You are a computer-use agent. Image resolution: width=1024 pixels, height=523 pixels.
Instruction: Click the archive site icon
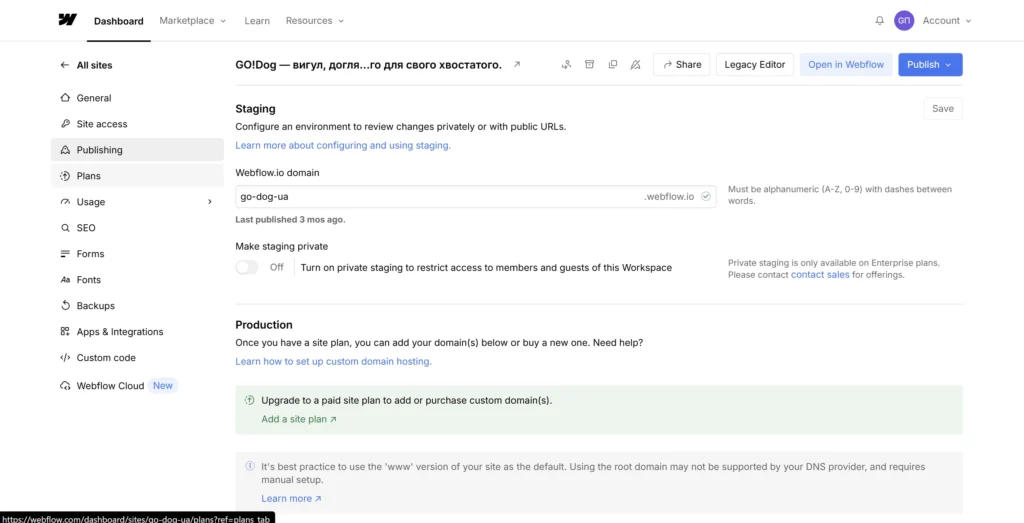pos(589,65)
